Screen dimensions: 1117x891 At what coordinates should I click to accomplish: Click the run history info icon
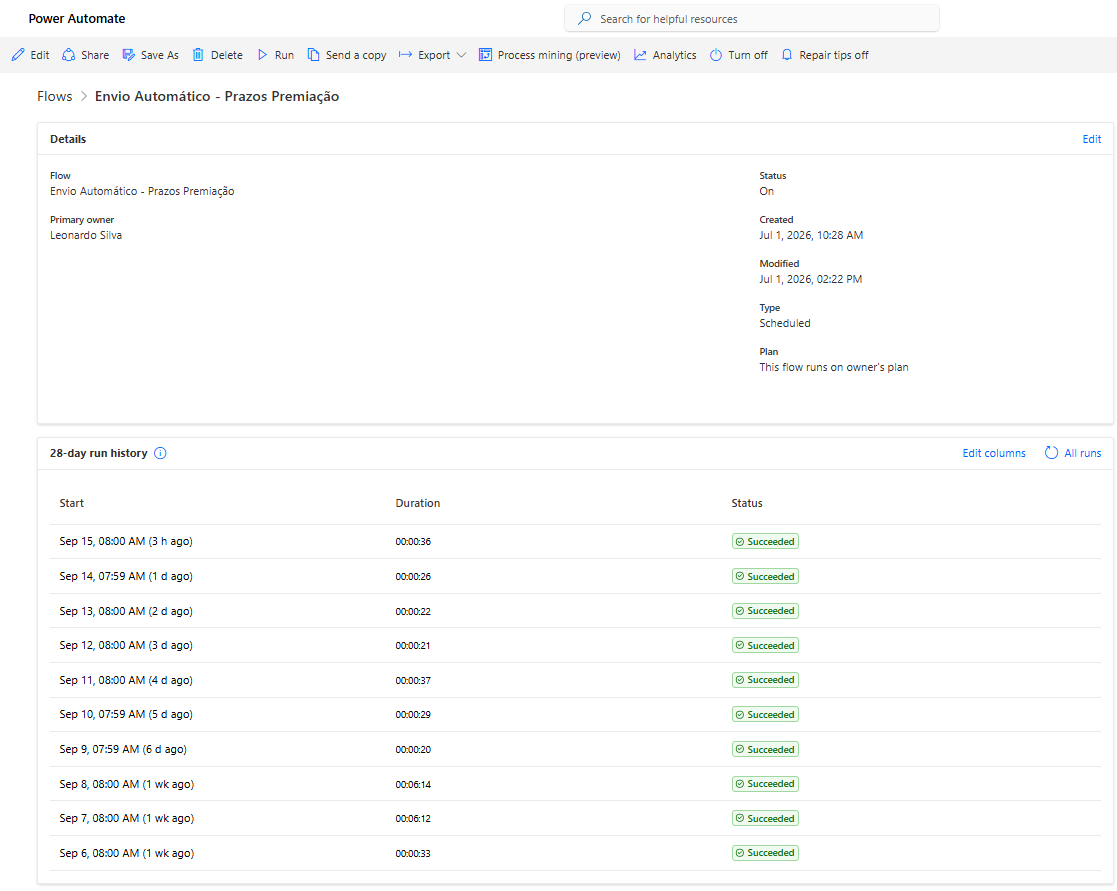click(x=160, y=453)
